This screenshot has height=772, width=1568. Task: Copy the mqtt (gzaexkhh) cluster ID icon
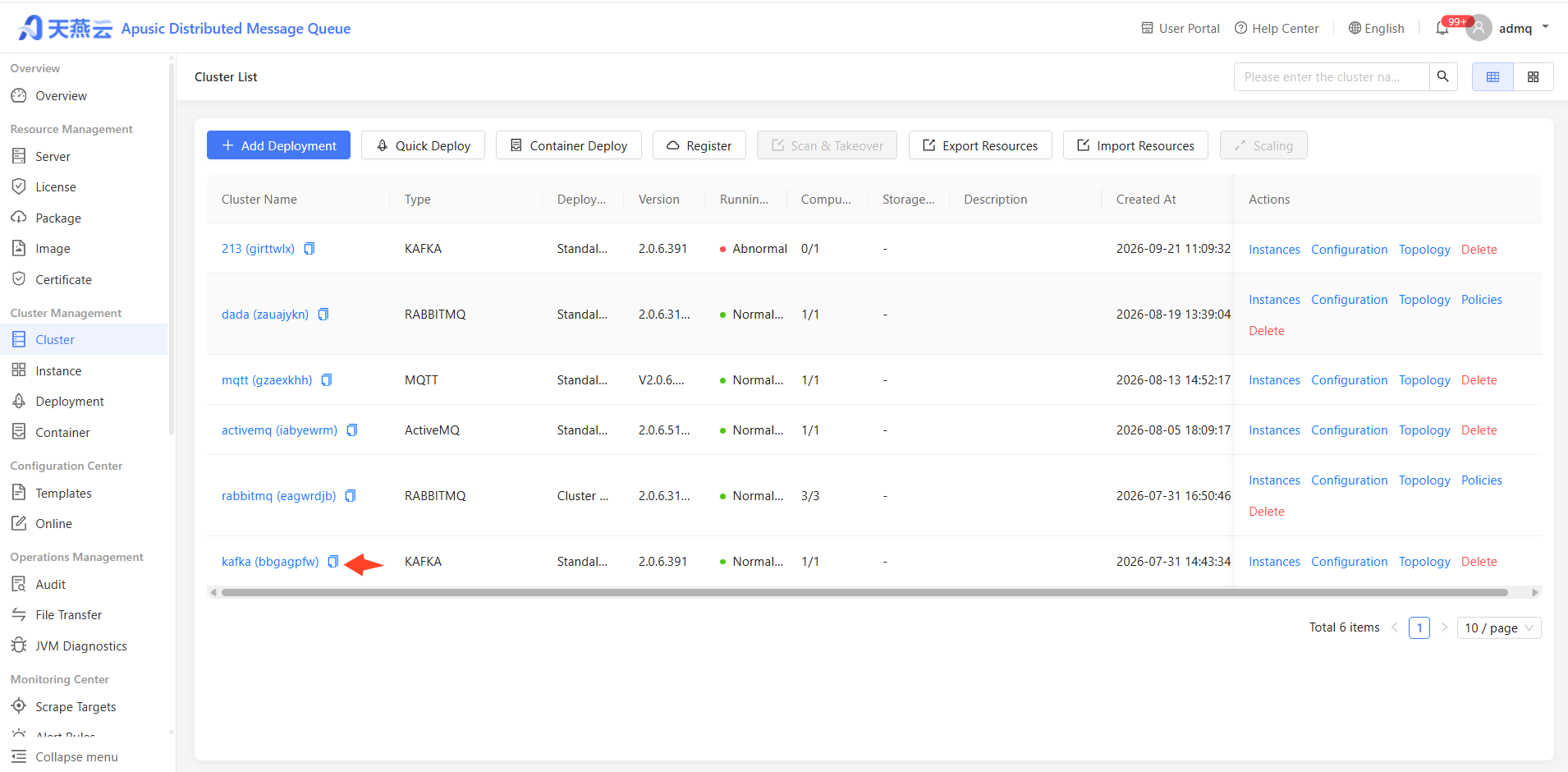(327, 380)
